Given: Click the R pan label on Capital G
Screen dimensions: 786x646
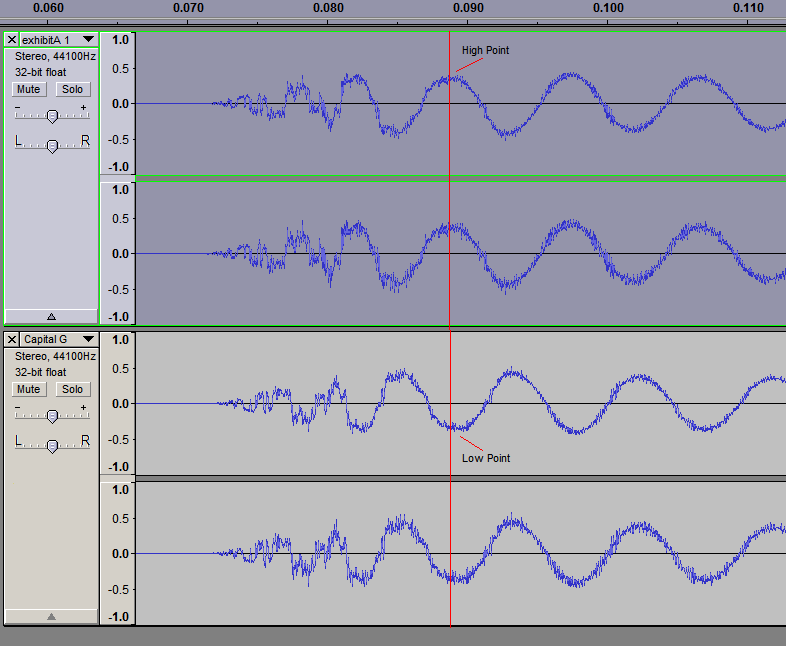Looking at the screenshot, I should coord(85,441).
